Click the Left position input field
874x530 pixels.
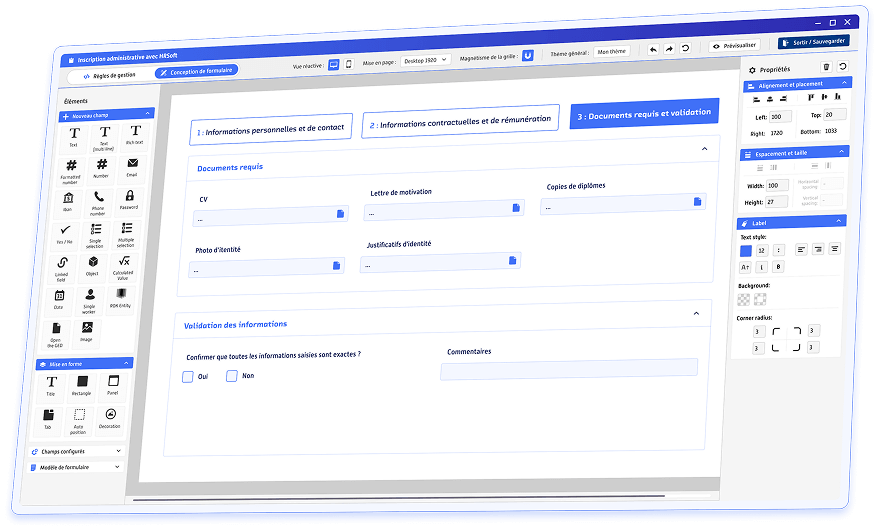click(780, 117)
